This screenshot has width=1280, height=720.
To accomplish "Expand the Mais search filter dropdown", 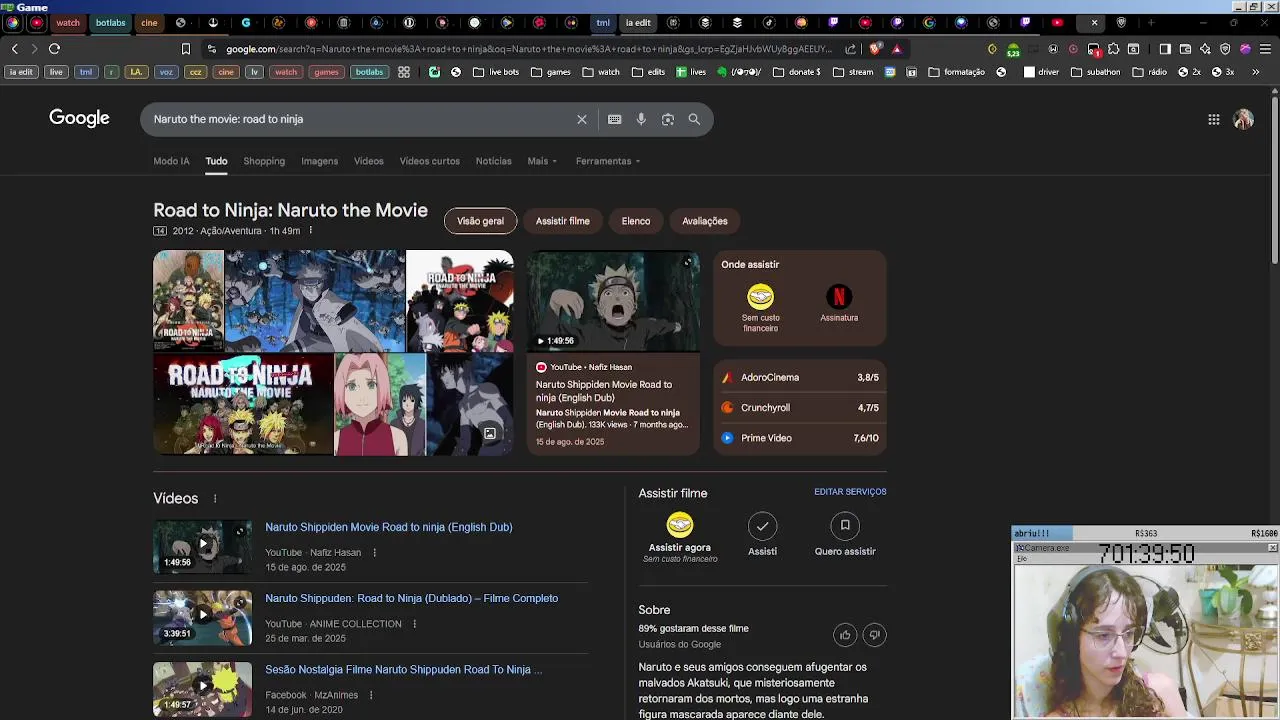I will (x=542, y=161).
